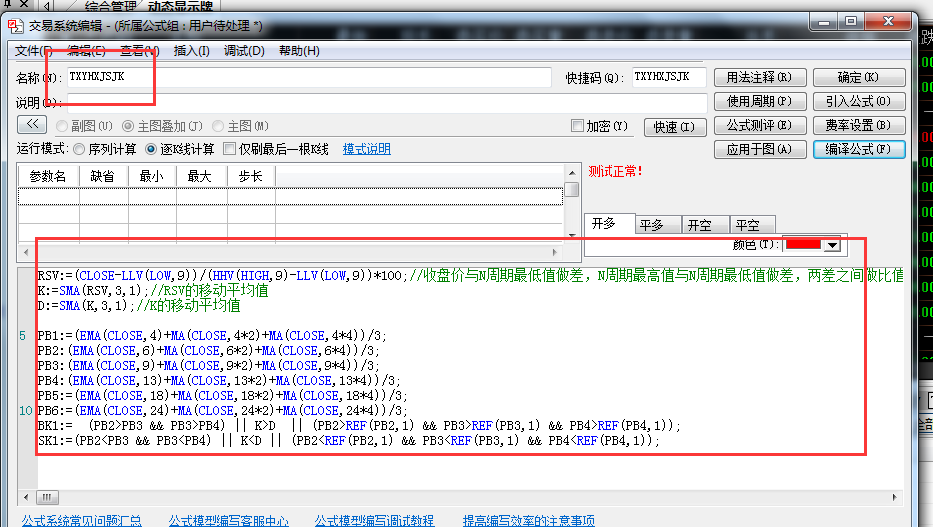Click the 费率设置(B) button

[x=859, y=125]
